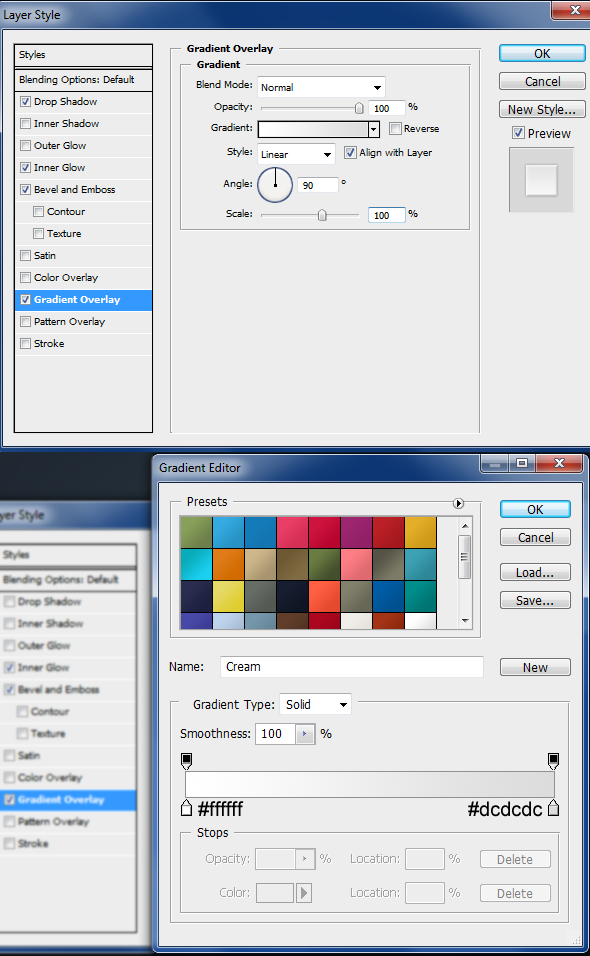Click OK in Gradient Editor
This screenshot has width=590, height=956.
(535, 510)
